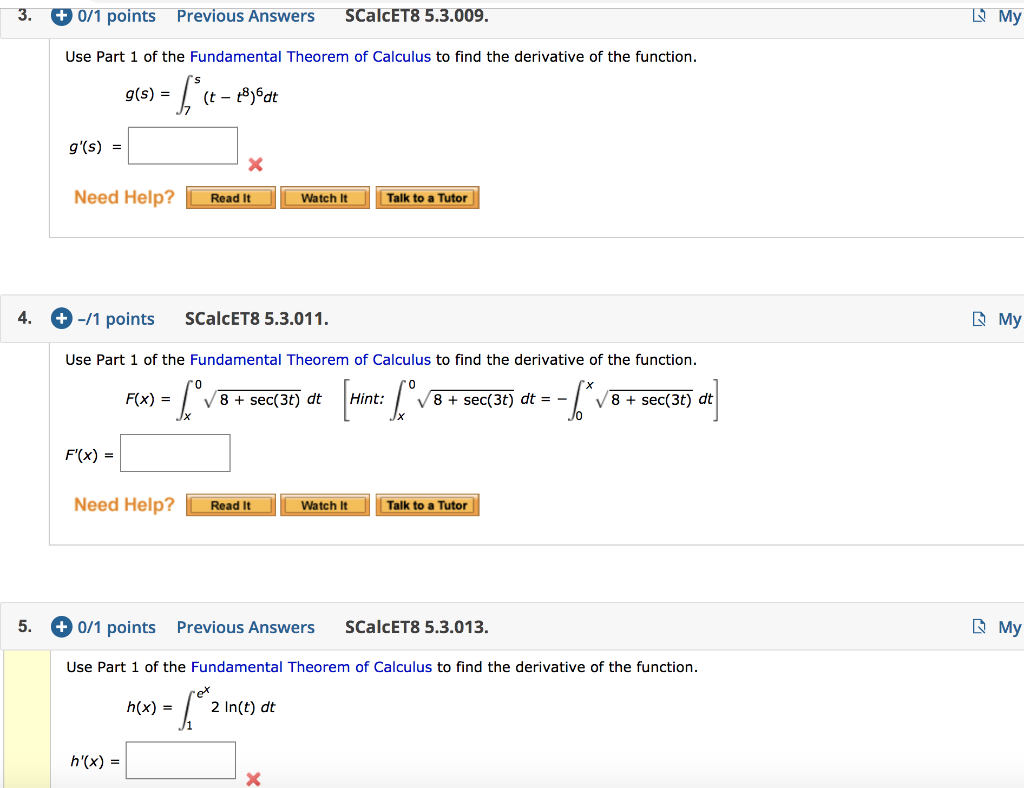Click Read It for question 4
Image resolution: width=1024 pixels, height=788 pixels.
click(230, 505)
